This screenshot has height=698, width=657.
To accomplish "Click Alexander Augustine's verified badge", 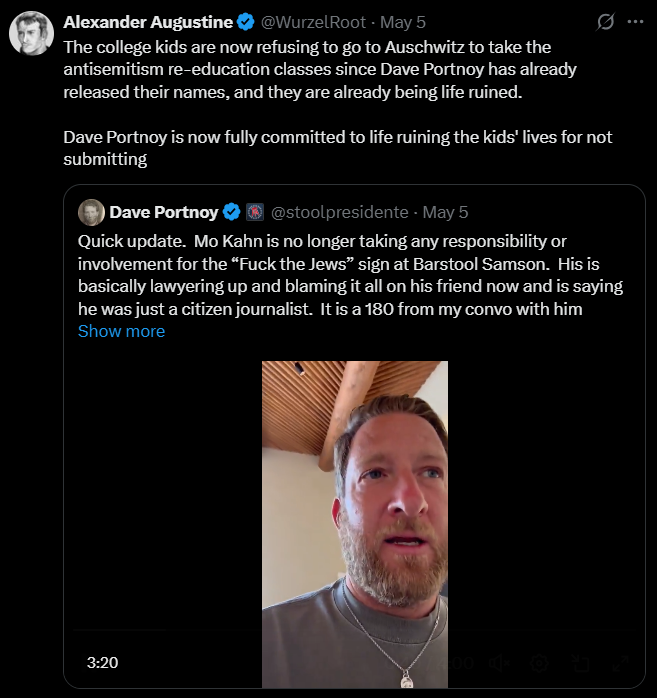I will tap(248, 22).
